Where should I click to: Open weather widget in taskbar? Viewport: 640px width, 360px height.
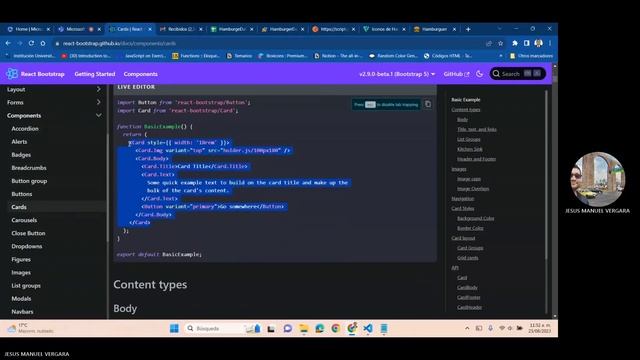tap(31, 328)
